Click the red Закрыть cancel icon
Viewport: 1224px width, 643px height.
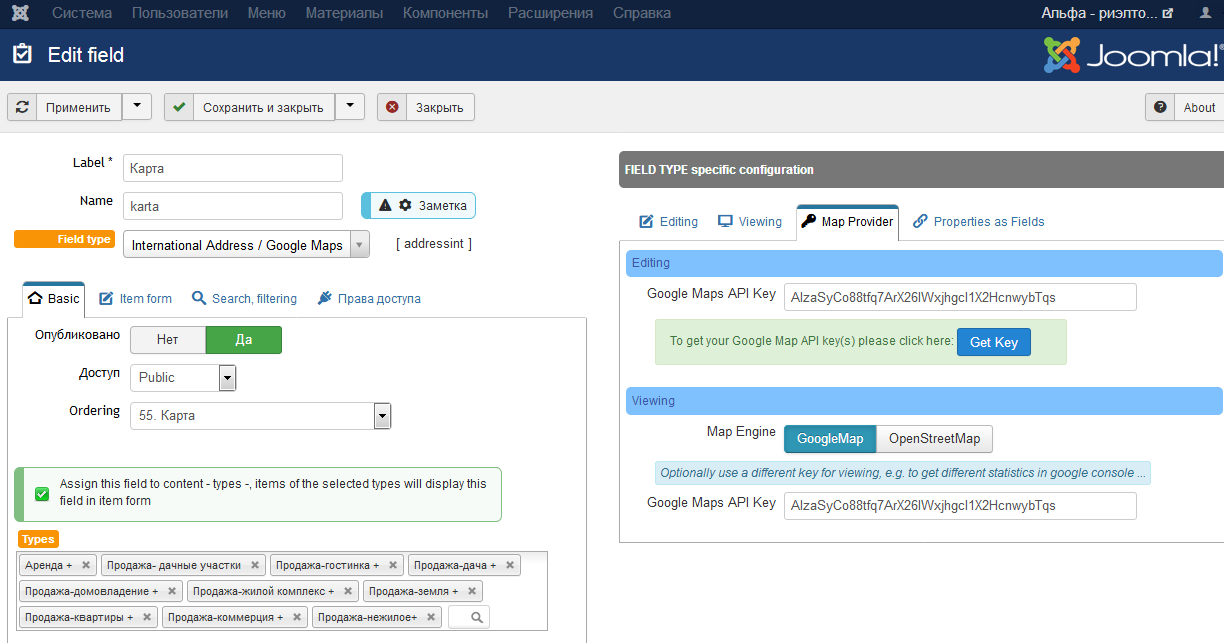click(x=392, y=107)
